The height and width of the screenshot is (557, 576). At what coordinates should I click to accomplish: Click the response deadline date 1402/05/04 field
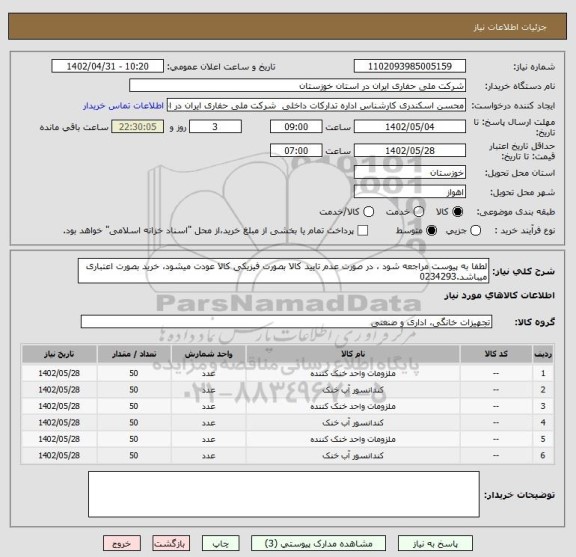point(410,127)
